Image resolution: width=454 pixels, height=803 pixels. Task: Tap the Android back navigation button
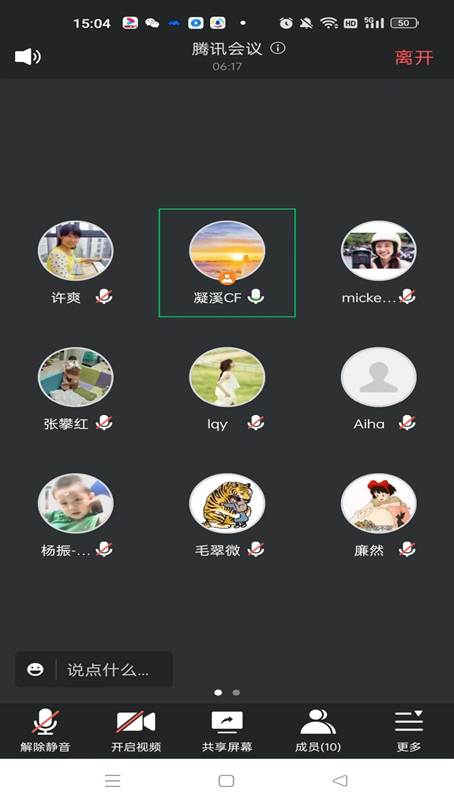(340, 780)
